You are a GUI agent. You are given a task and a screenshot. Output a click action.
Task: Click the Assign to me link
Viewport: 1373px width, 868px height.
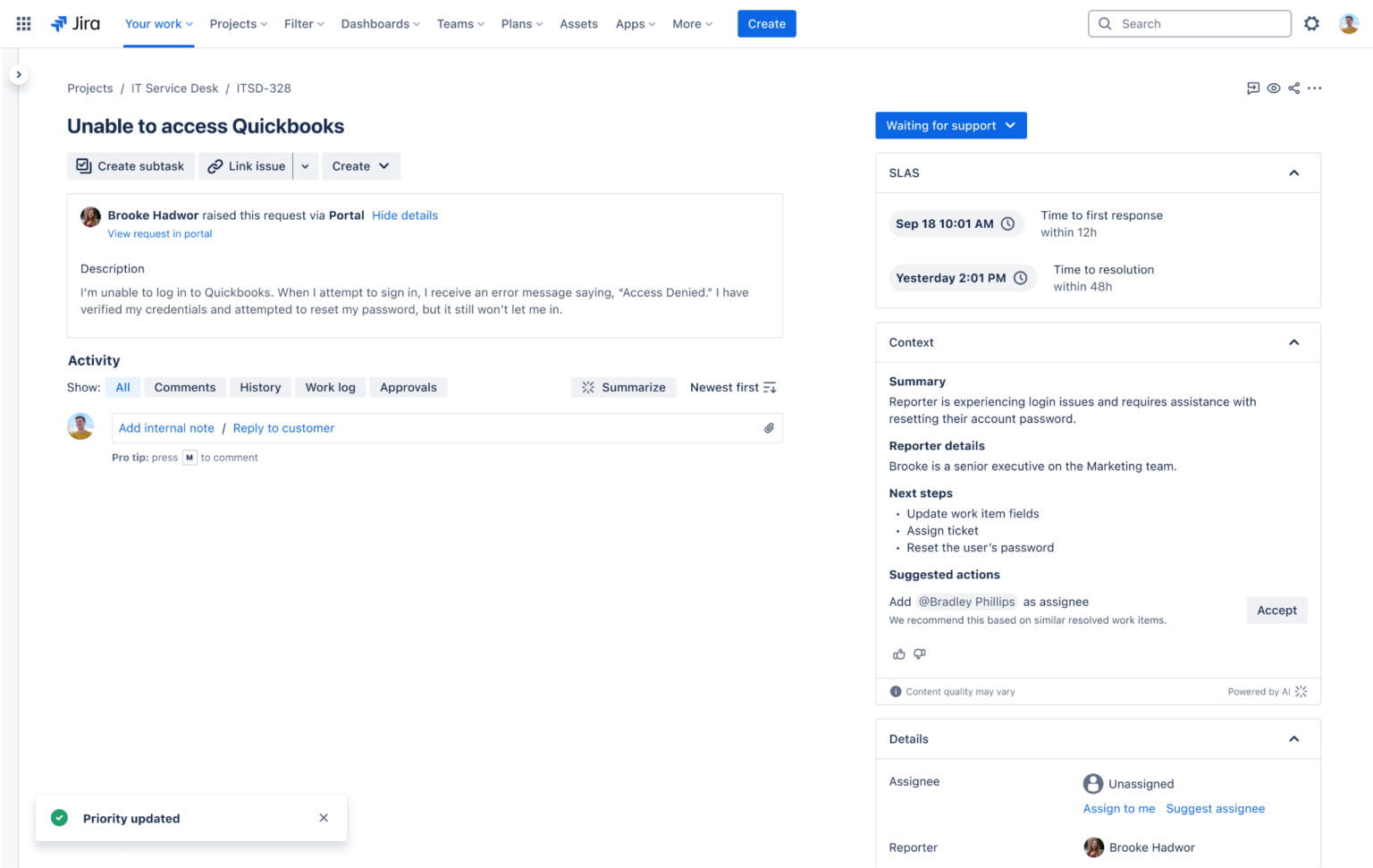(1119, 808)
